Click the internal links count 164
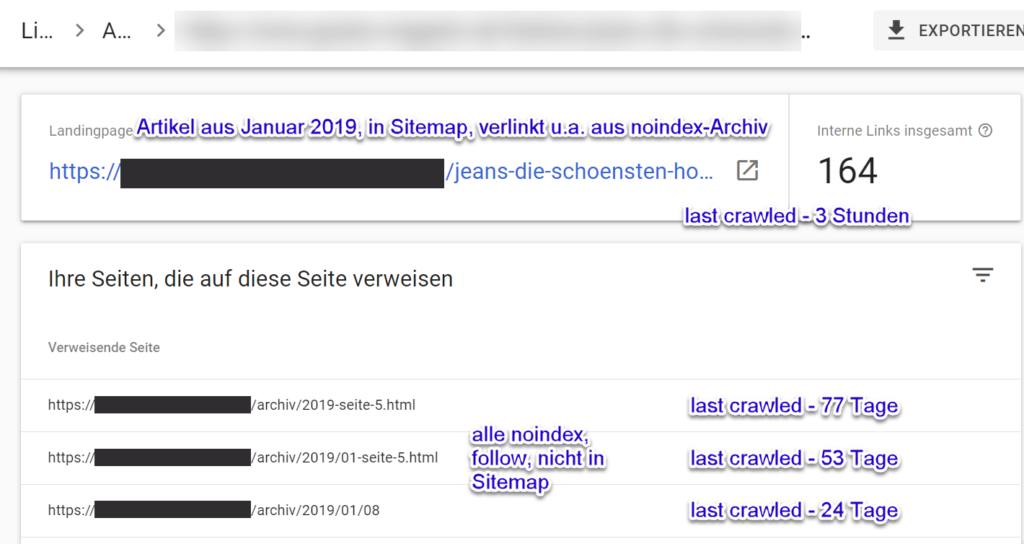 (x=847, y=171)
